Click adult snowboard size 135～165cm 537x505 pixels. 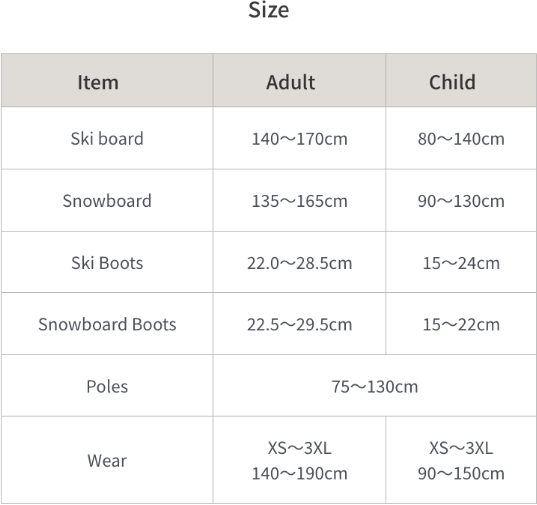click(300, 201)
